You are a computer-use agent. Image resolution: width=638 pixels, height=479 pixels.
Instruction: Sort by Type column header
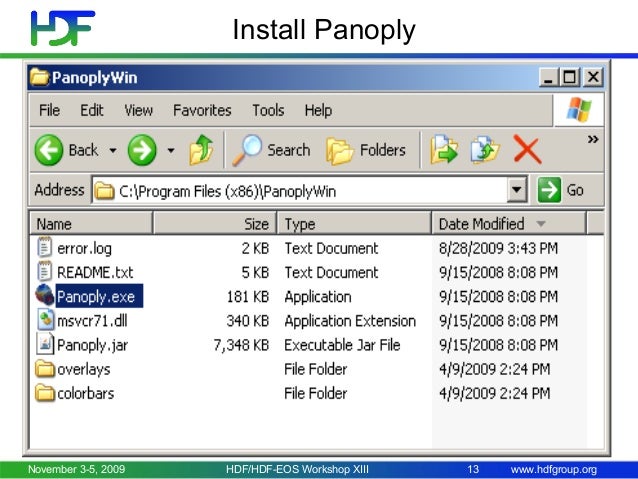pyautogui.click(x=354, y=223)
